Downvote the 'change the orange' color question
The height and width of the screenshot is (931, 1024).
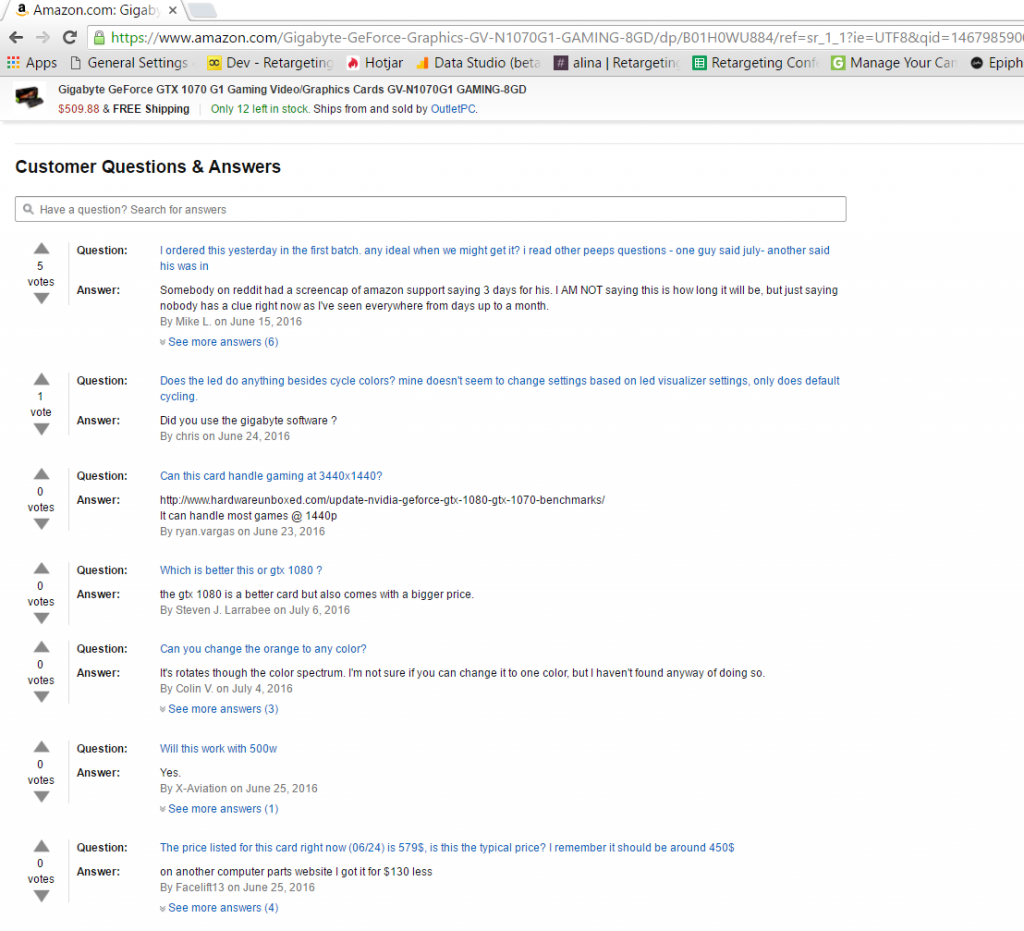point(41,697)
